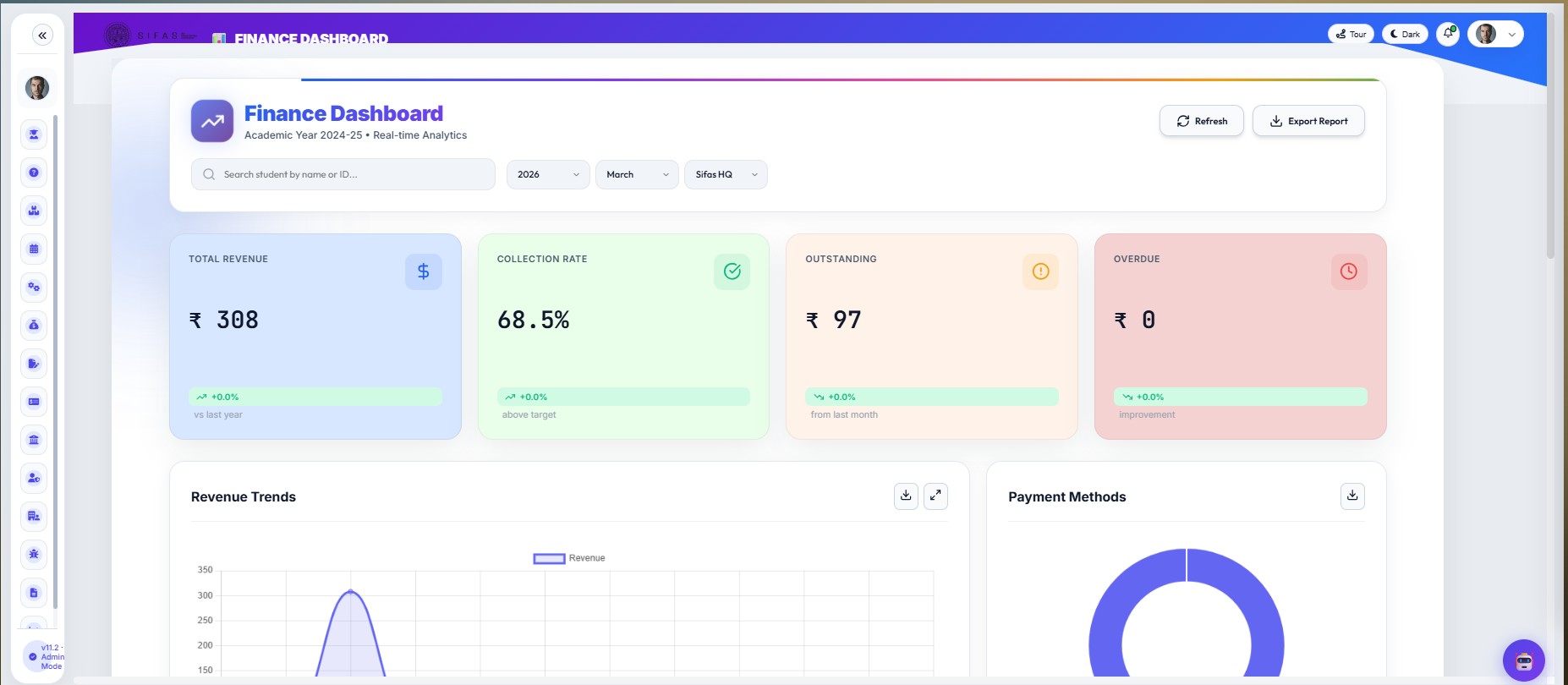The image size is (1568, 685).
Task: Click the FINANCE DASHBOARD top banner title
Action: pos(311,38)
